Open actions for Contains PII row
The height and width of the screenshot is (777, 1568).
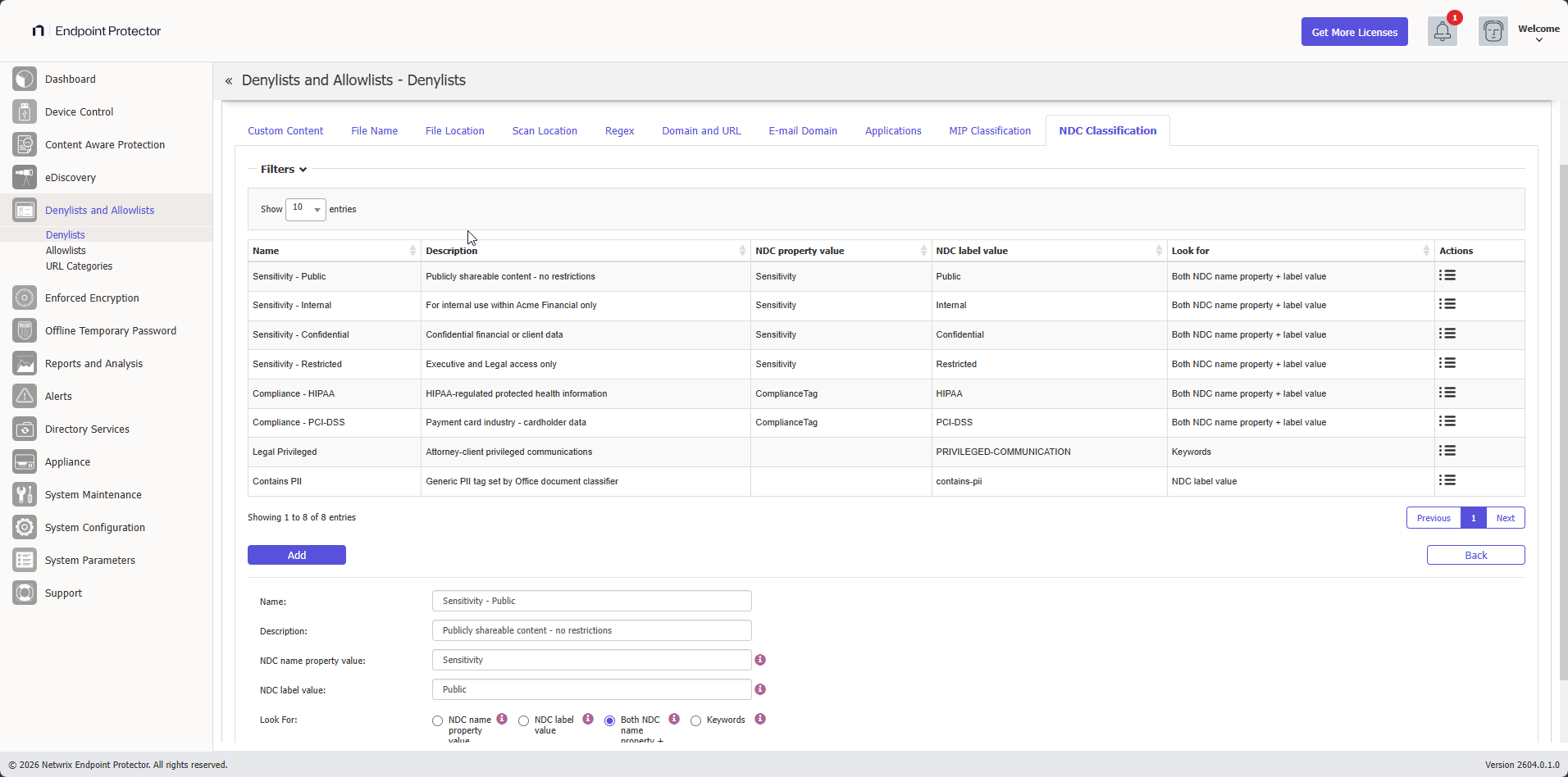click(1447, 480)
